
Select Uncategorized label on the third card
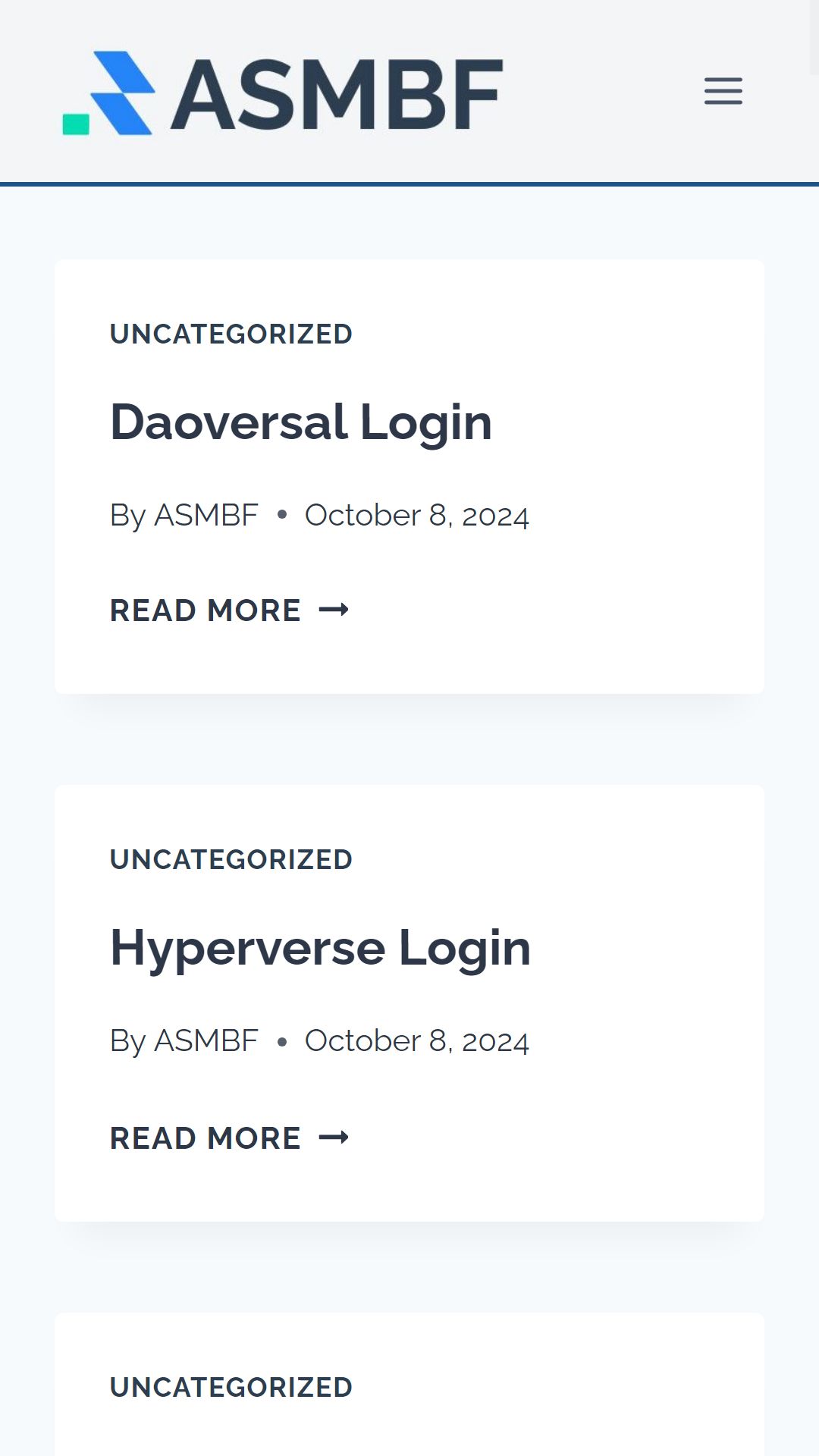click(x=231, y=1387)
